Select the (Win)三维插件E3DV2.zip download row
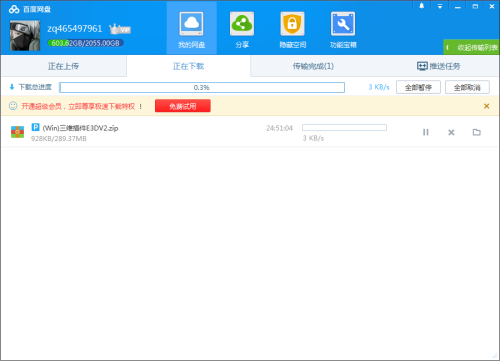 click(250, 132)
